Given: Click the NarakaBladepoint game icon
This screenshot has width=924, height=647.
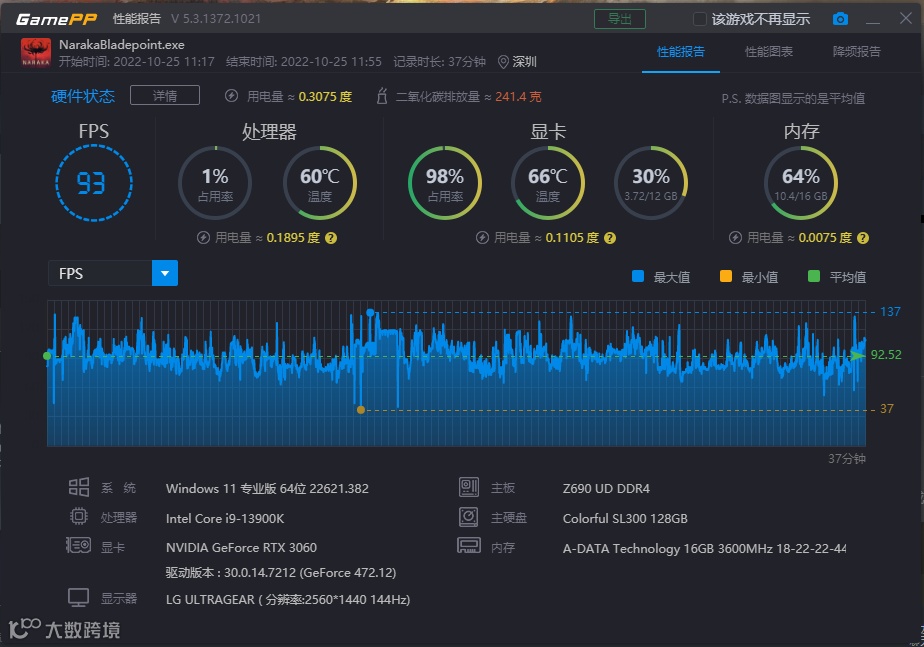Looking at the screenshot, I should pos(35,52).
